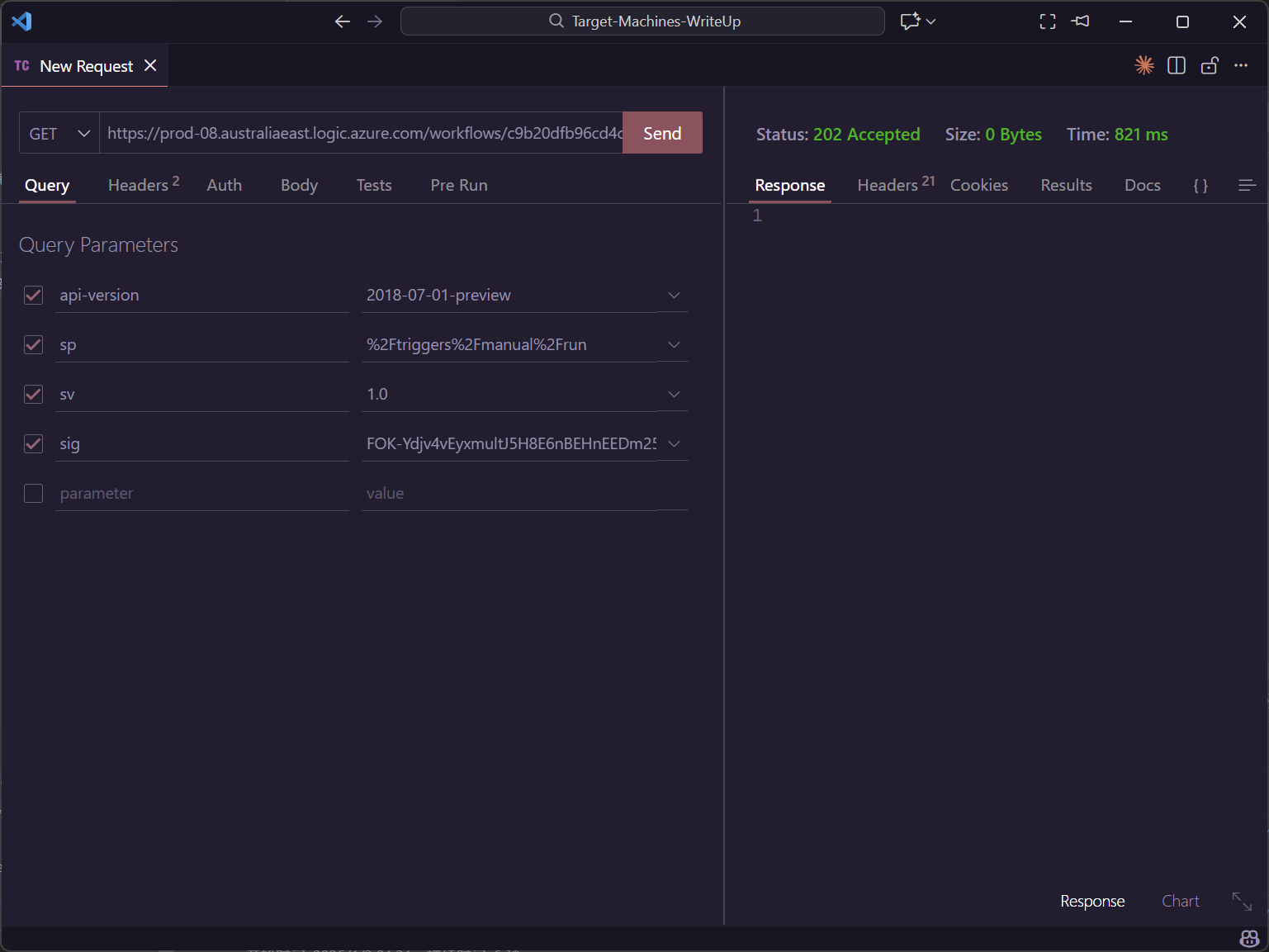
Task: Open the more actions ellipsis menu
Action: click(1241, 65)
